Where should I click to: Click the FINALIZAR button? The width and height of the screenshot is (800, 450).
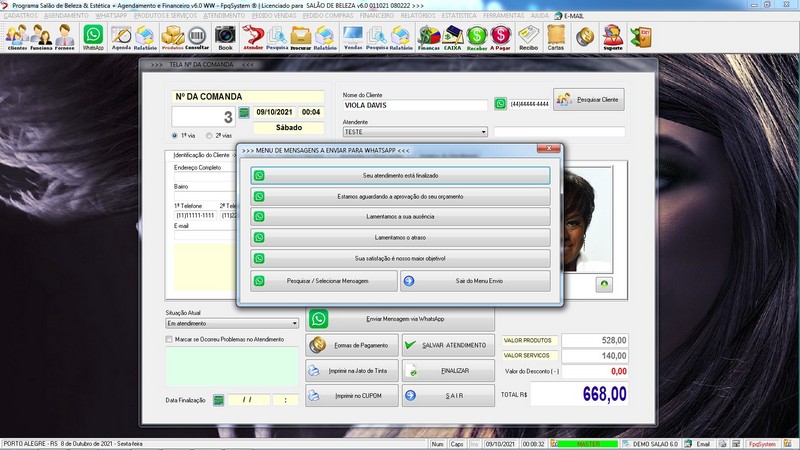[448, 371]
